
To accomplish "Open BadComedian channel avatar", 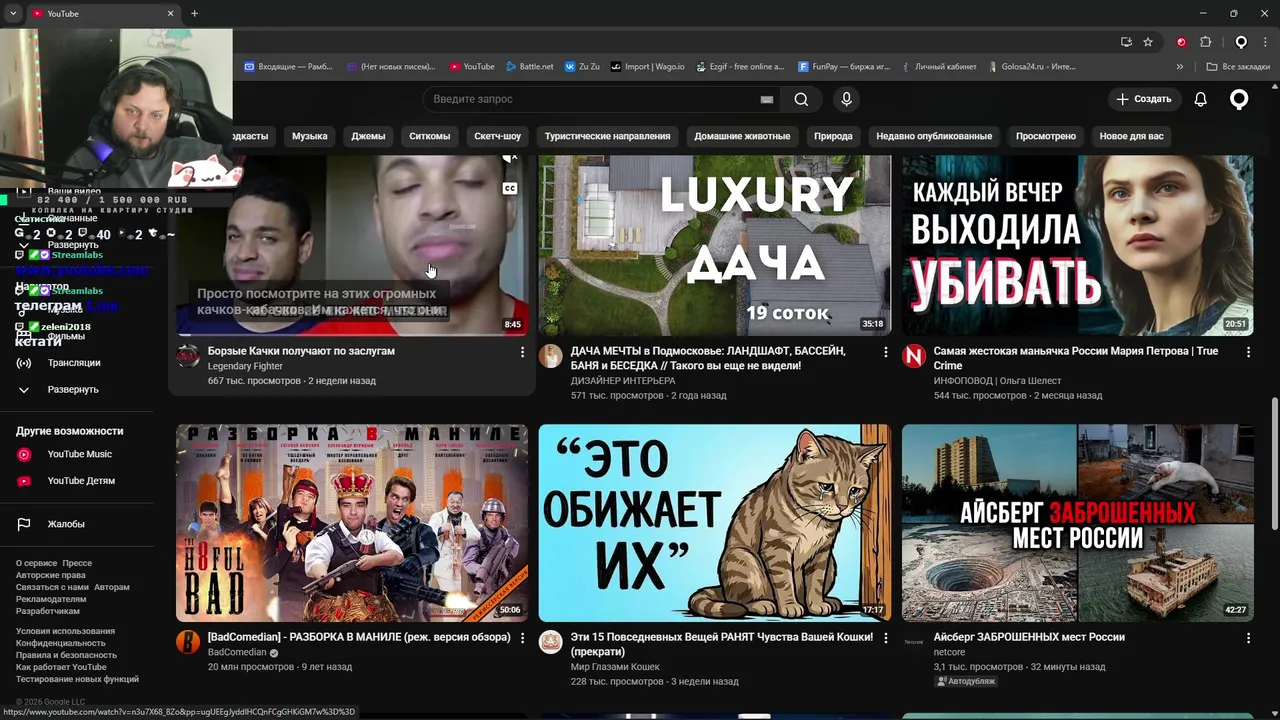I will pos(188,642).
